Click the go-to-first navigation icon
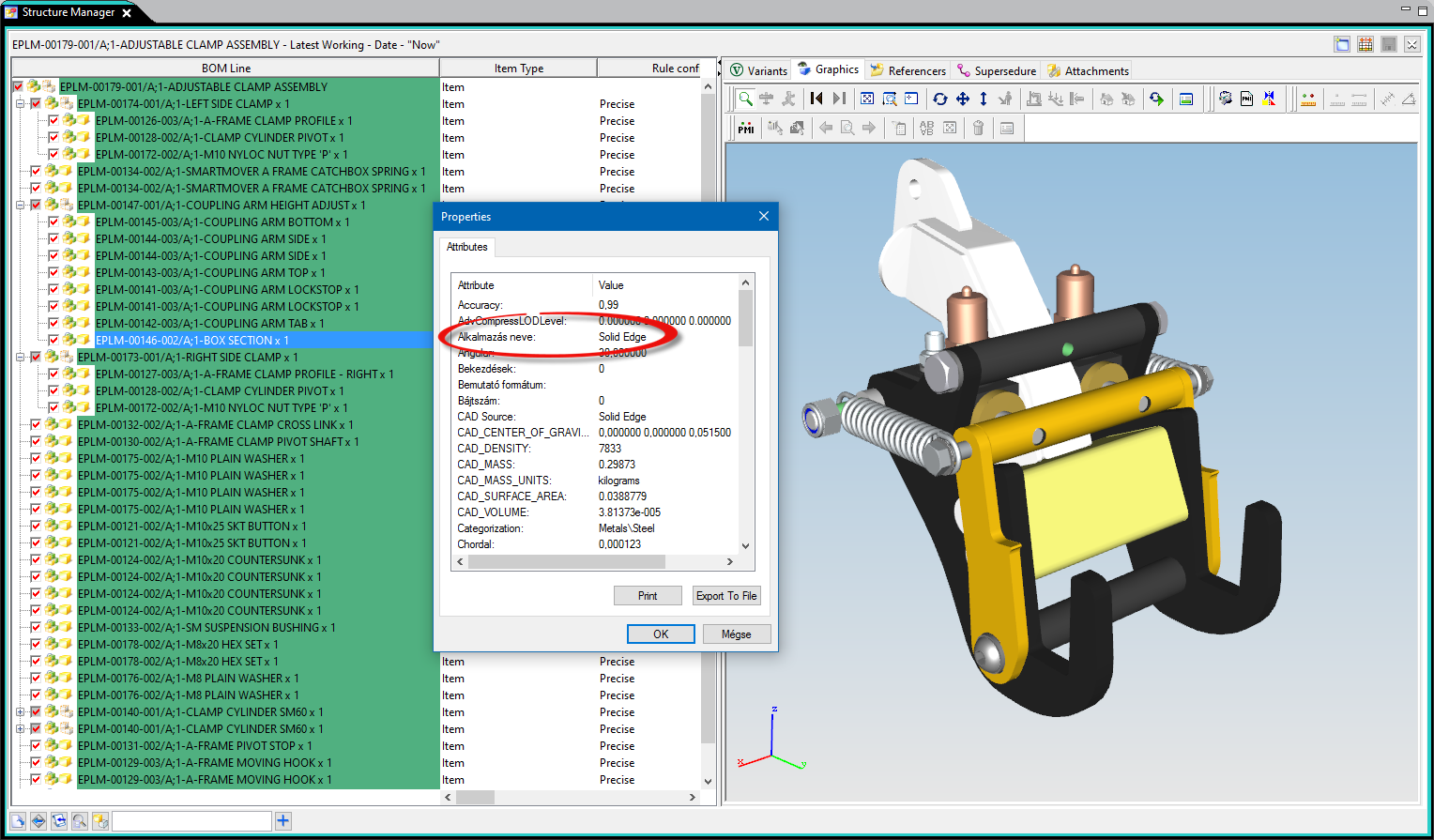Viewport: 1434px width, 840px height. pos(816,99)
